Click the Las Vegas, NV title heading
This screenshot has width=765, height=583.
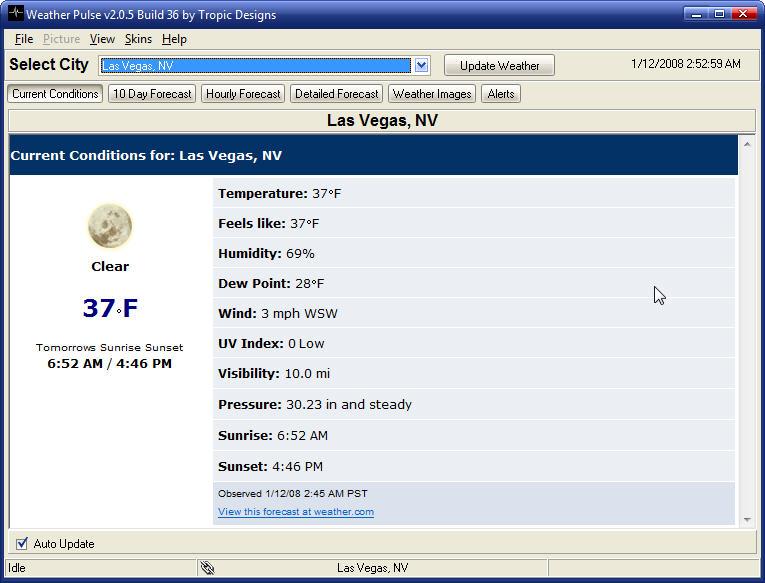click(382, 121)
